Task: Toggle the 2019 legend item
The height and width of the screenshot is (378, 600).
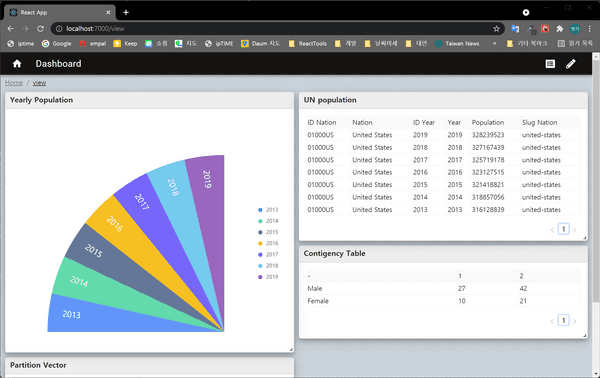Action: (x=268, y=277)
